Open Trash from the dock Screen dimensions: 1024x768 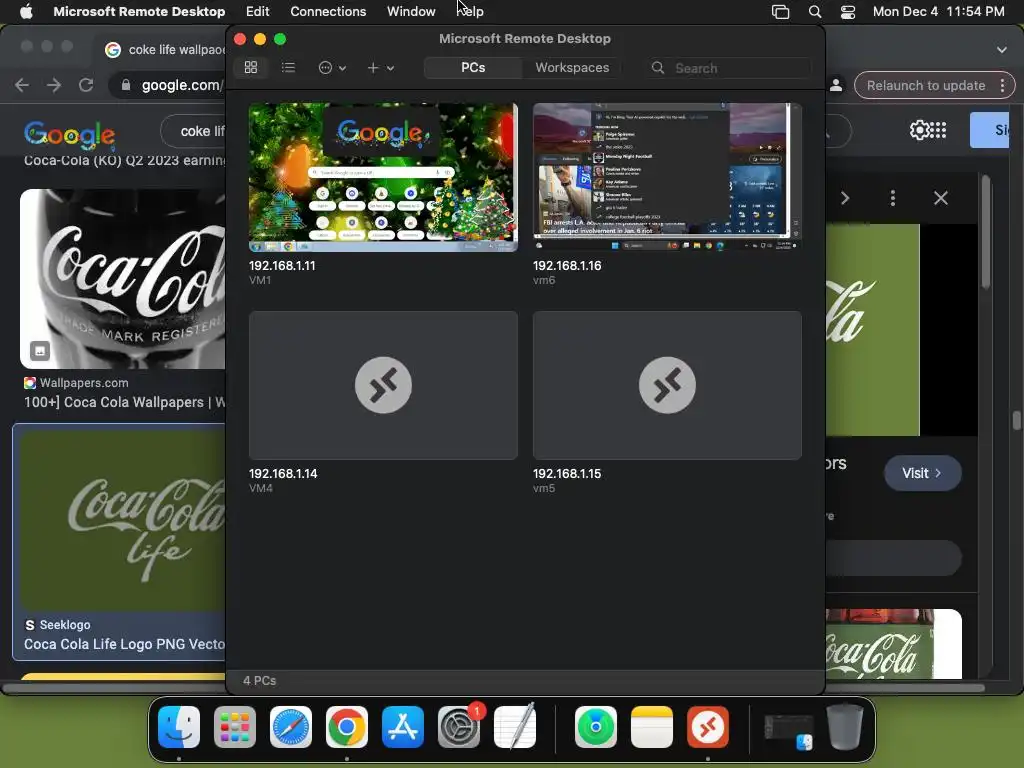(845, 727)
